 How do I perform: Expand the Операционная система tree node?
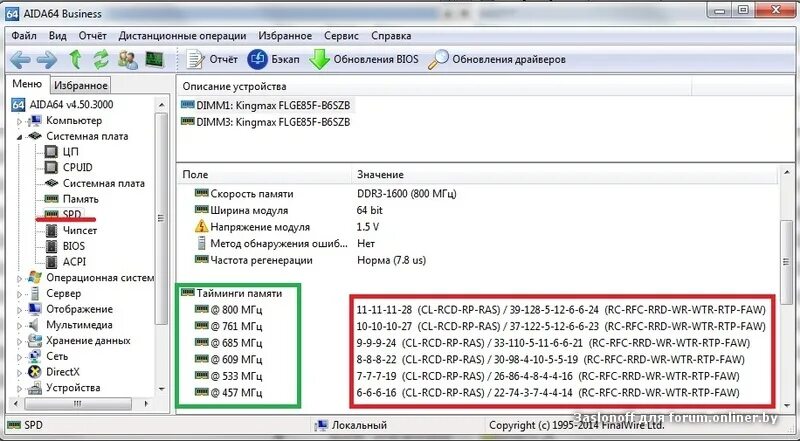(x=20, y=278)
